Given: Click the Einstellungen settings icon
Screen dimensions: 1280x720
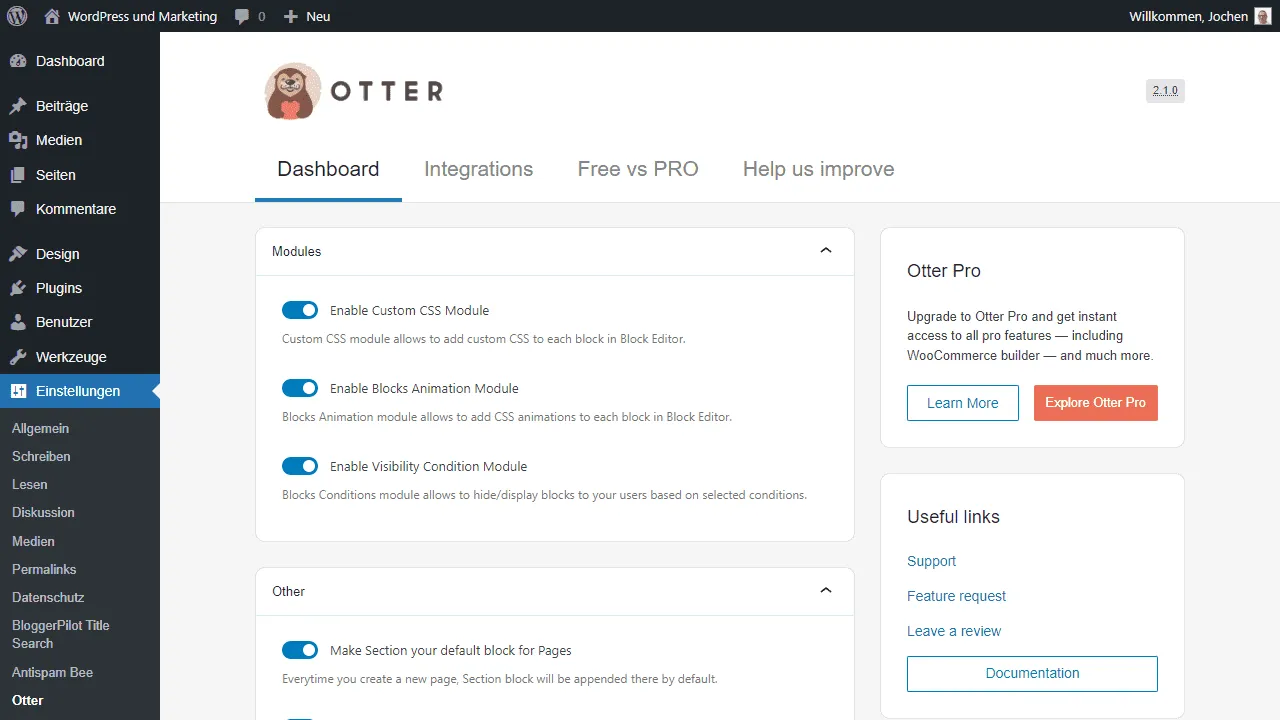Looking at the screenshot, I should 18,391.
